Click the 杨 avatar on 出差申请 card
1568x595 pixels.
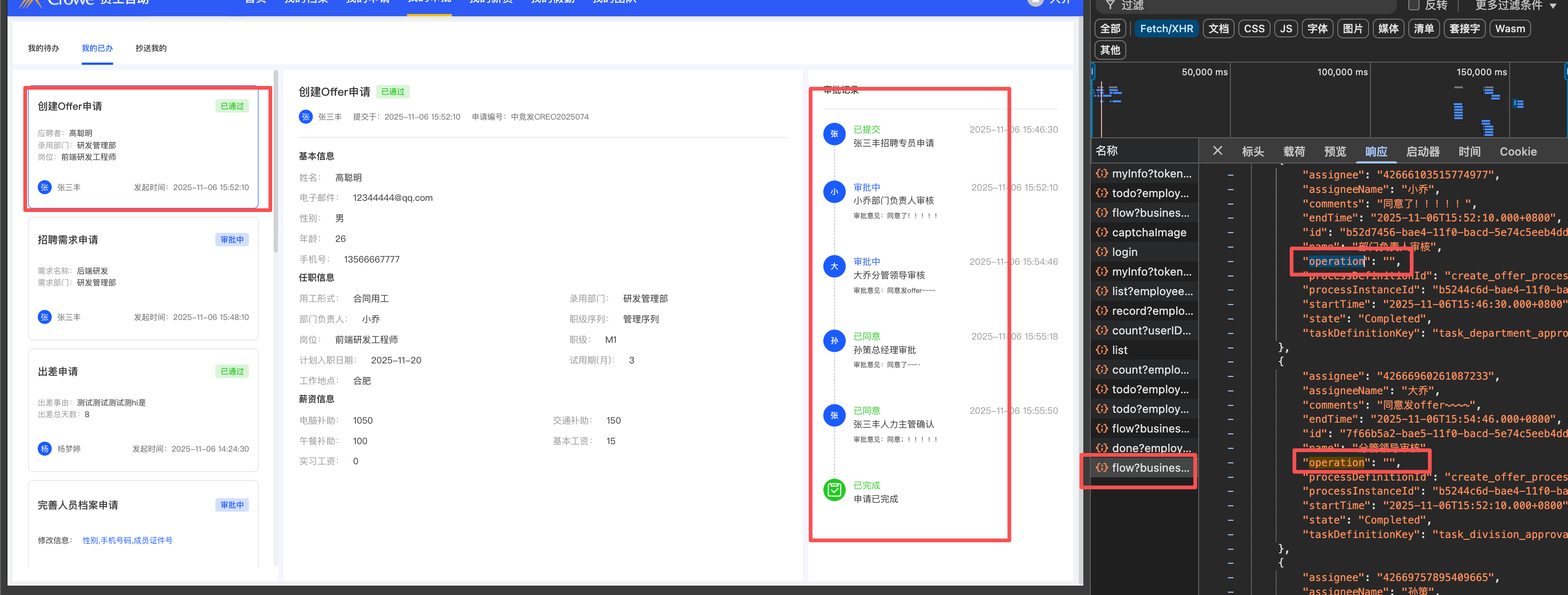point(44,449)
